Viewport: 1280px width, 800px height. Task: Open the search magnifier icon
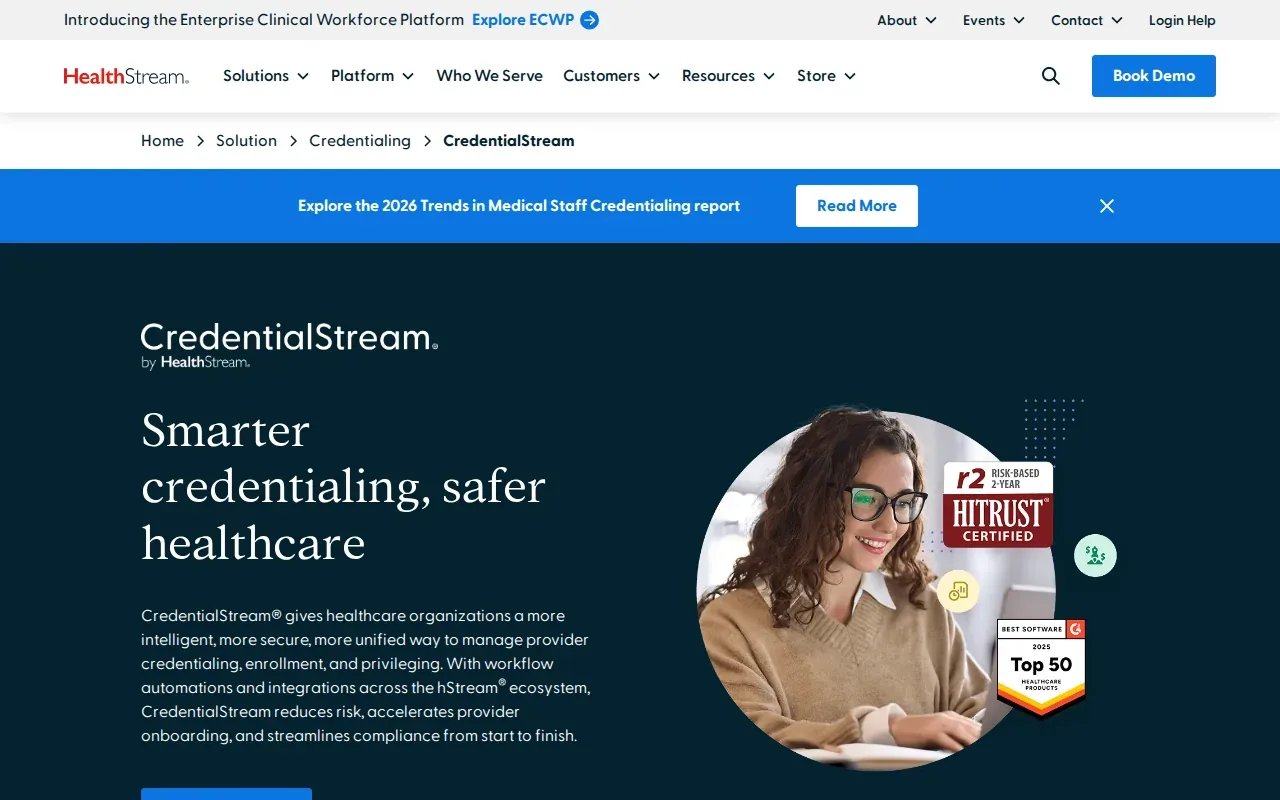click(1050, 76)
